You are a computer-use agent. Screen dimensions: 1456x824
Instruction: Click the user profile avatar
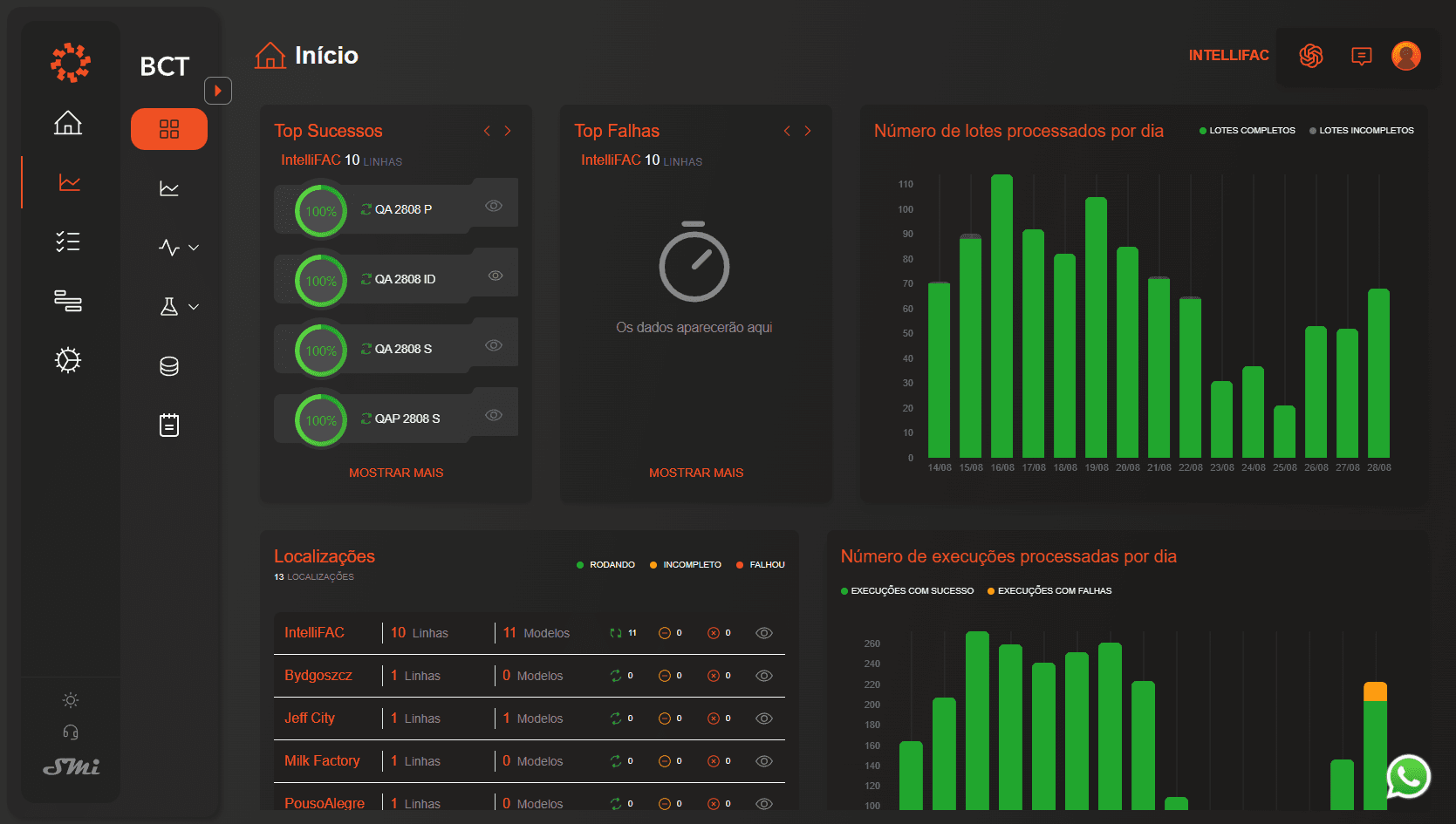click(1405, 56)
